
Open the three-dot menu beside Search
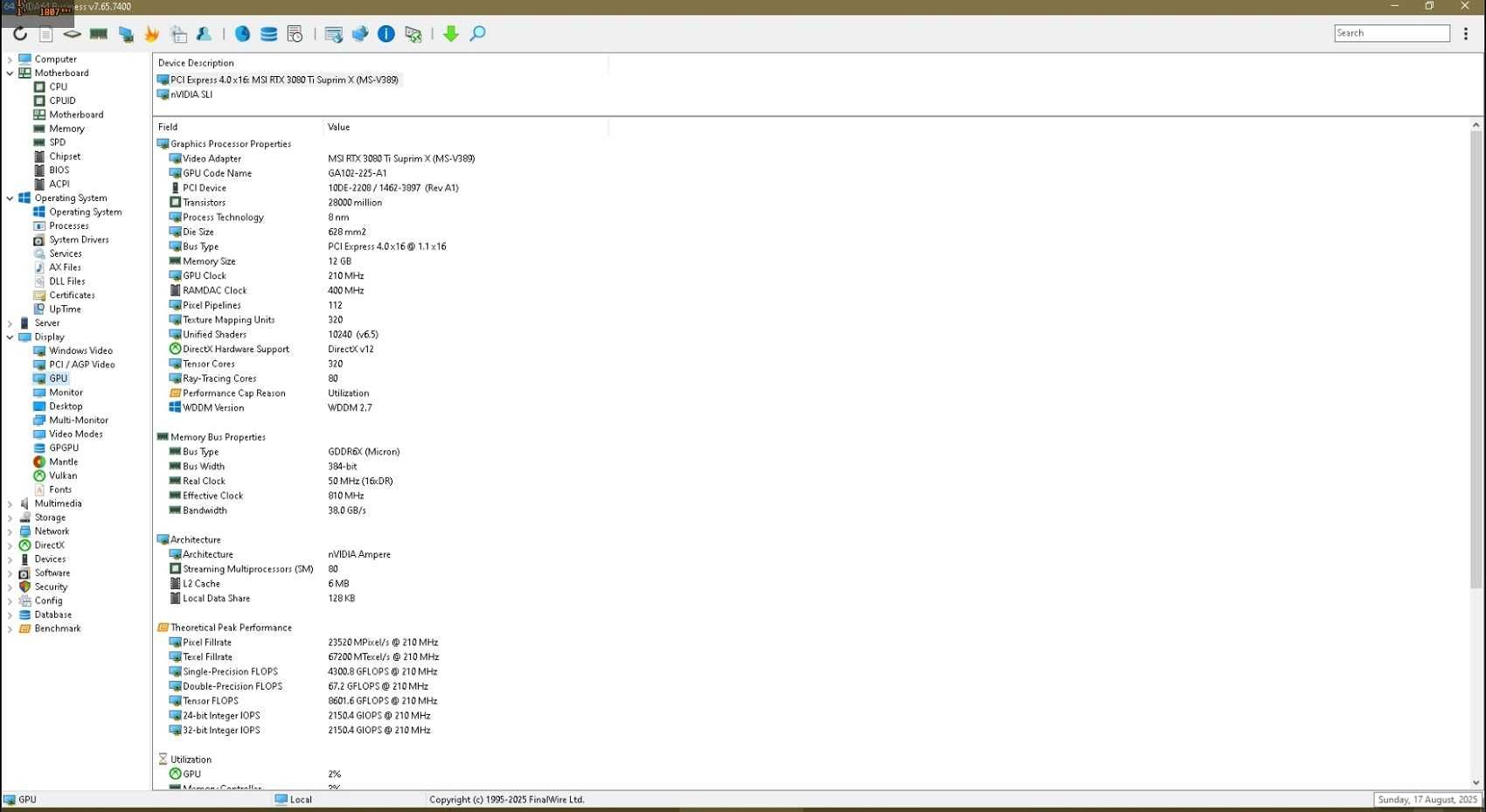pos(1466,33)
